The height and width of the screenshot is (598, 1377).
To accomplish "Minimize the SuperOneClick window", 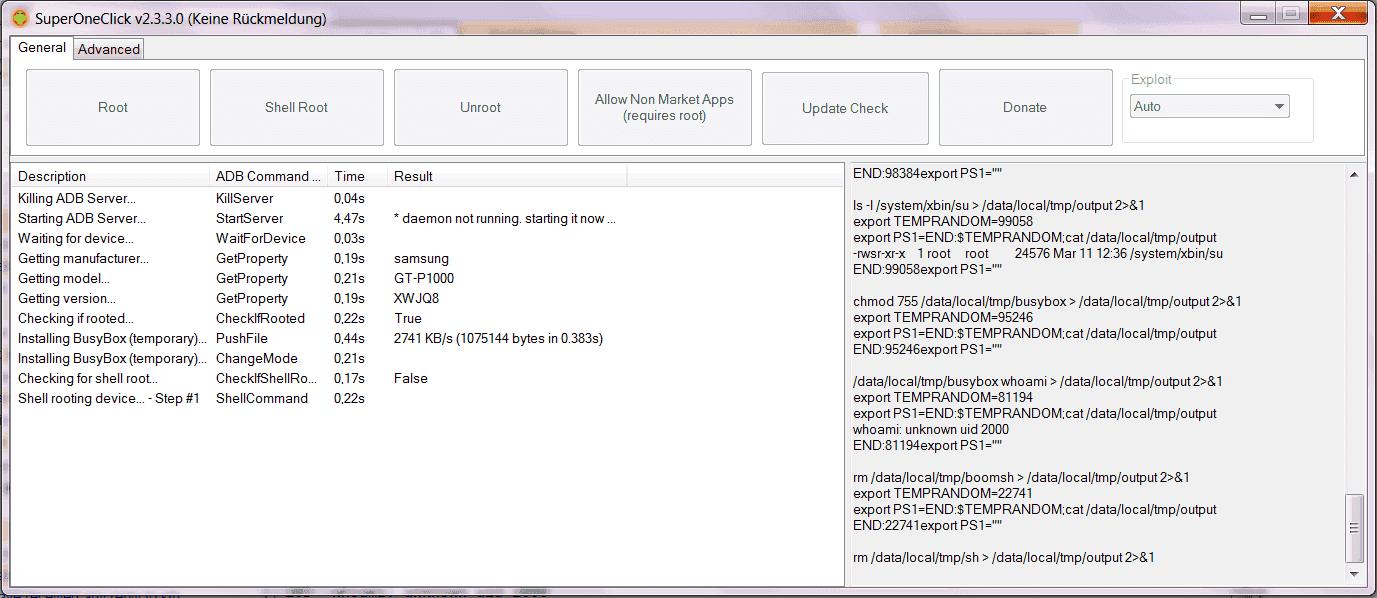I will tap(1257, 13).
